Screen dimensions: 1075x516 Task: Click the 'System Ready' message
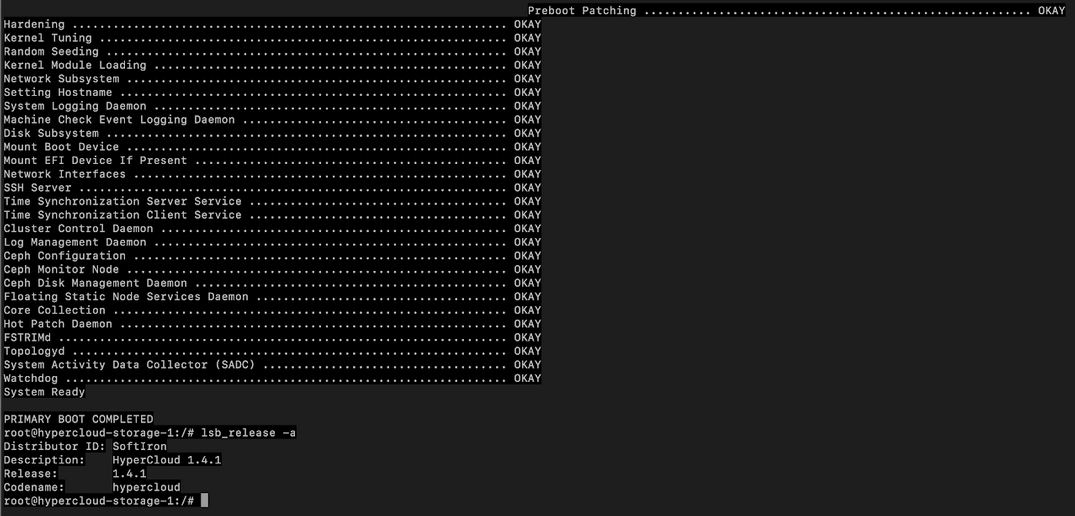point(44,392)
